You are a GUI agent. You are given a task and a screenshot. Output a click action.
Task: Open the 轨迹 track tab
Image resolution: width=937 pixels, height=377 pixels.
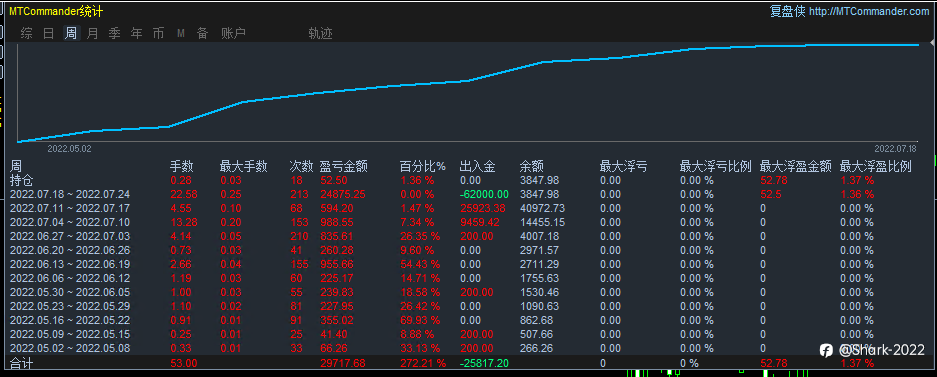point(320,33)
